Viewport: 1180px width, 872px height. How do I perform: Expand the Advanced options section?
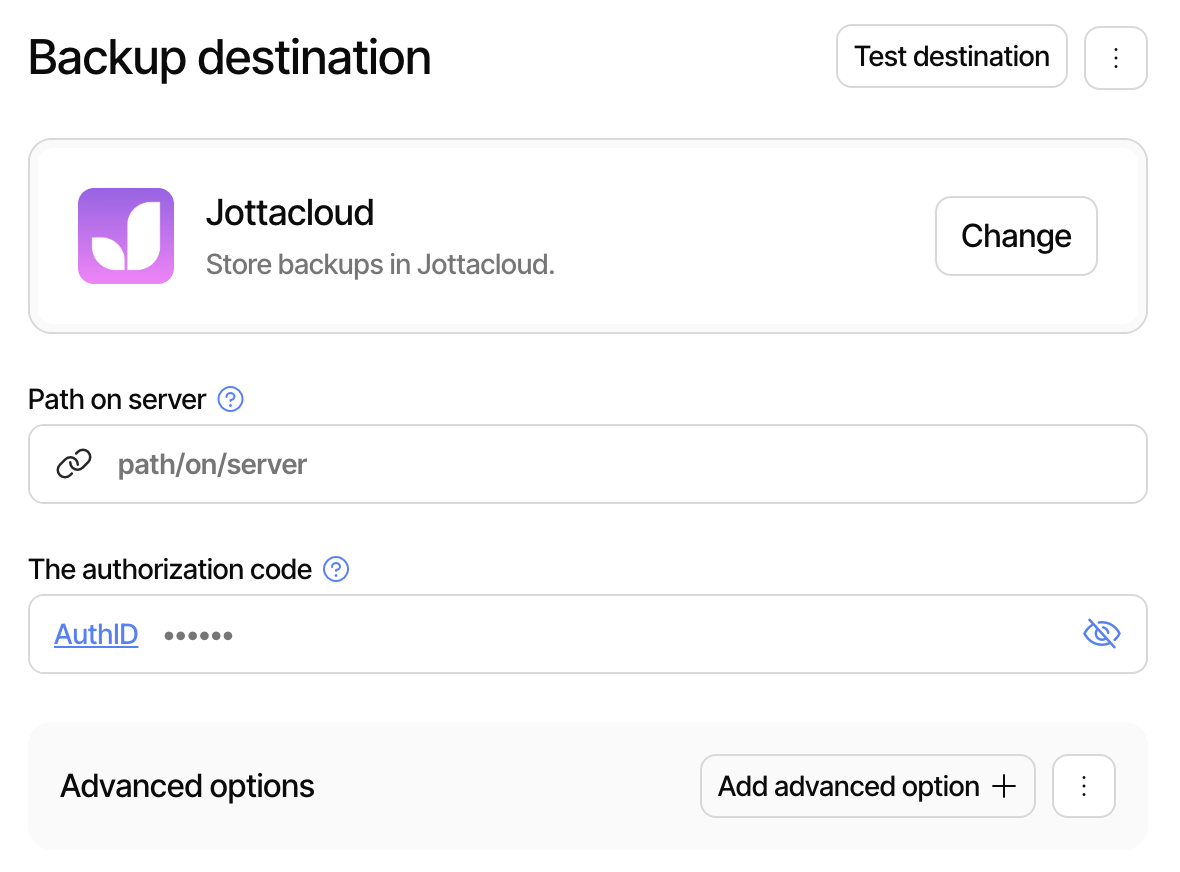pyautogui.click(x=187, y=786)
